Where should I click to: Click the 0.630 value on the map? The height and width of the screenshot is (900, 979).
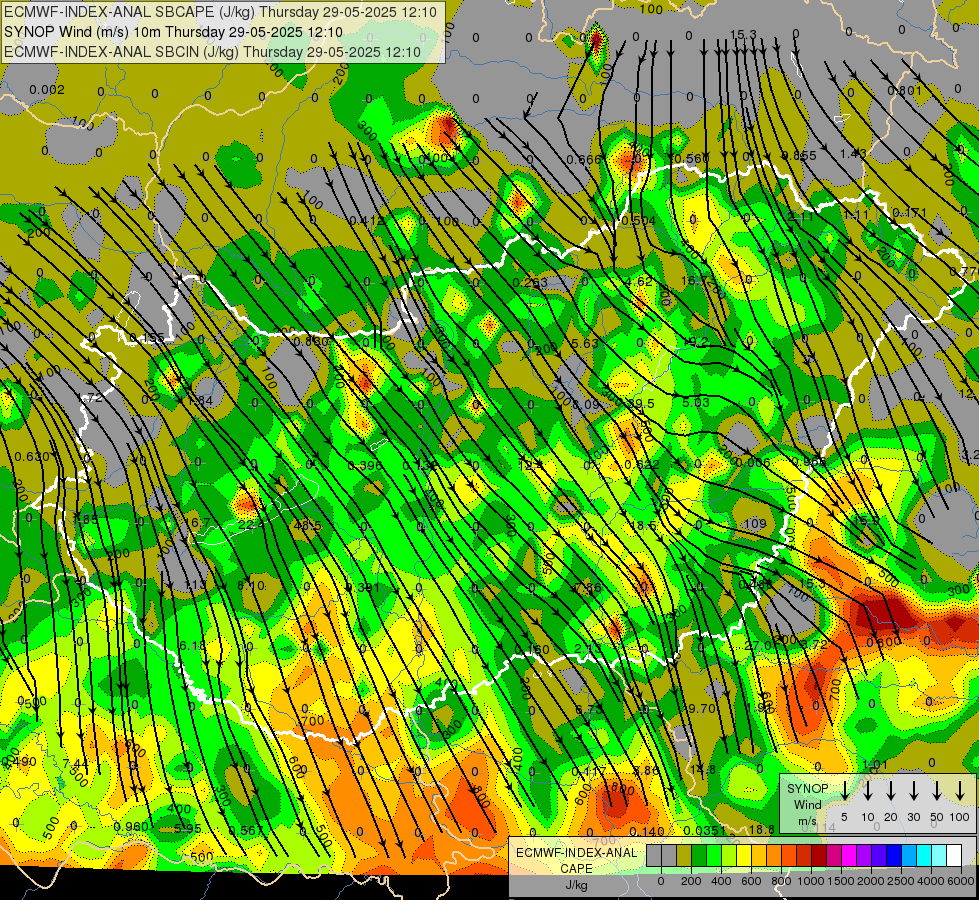32,457
